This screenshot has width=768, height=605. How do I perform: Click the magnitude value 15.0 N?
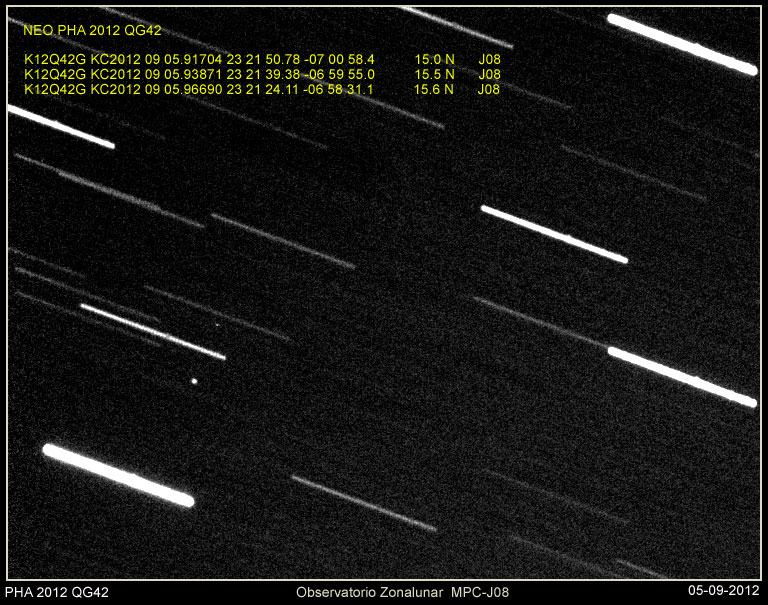[x=434, y=60]
